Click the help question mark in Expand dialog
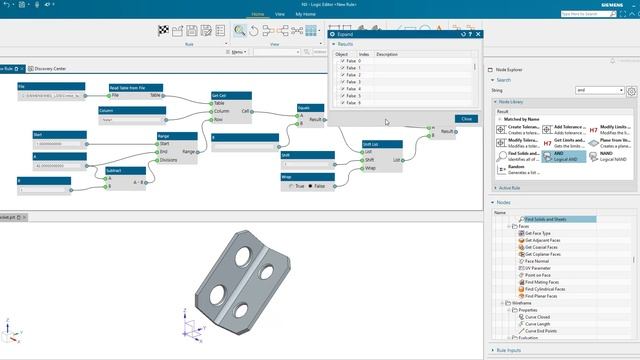Screen dimensions: 640x360 pos(470,34)
